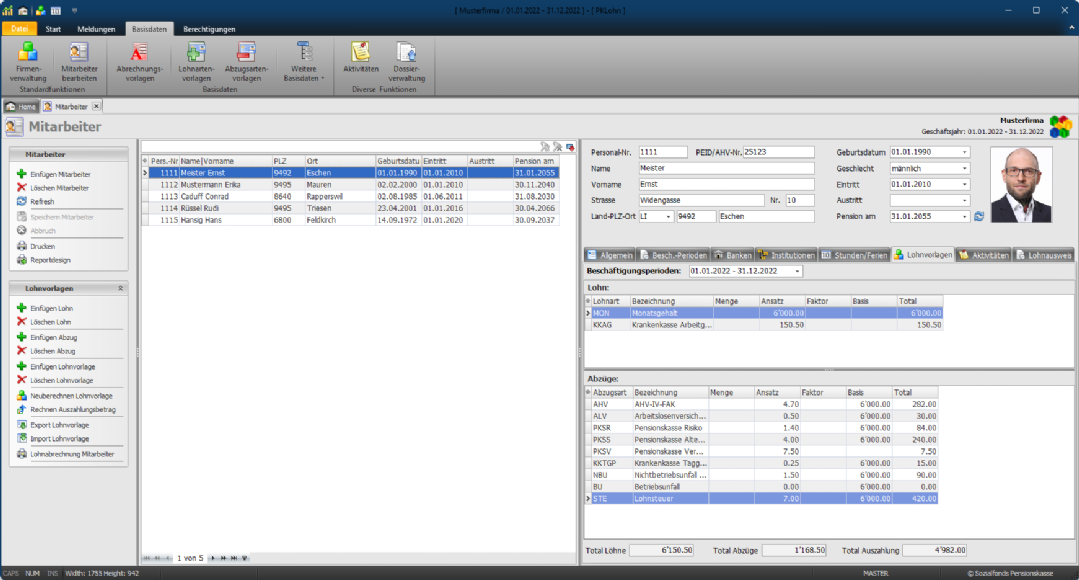This screenshot has height=580, width=1079.
Task: Click the pension date recalculation icon
Action: (979, 216)
